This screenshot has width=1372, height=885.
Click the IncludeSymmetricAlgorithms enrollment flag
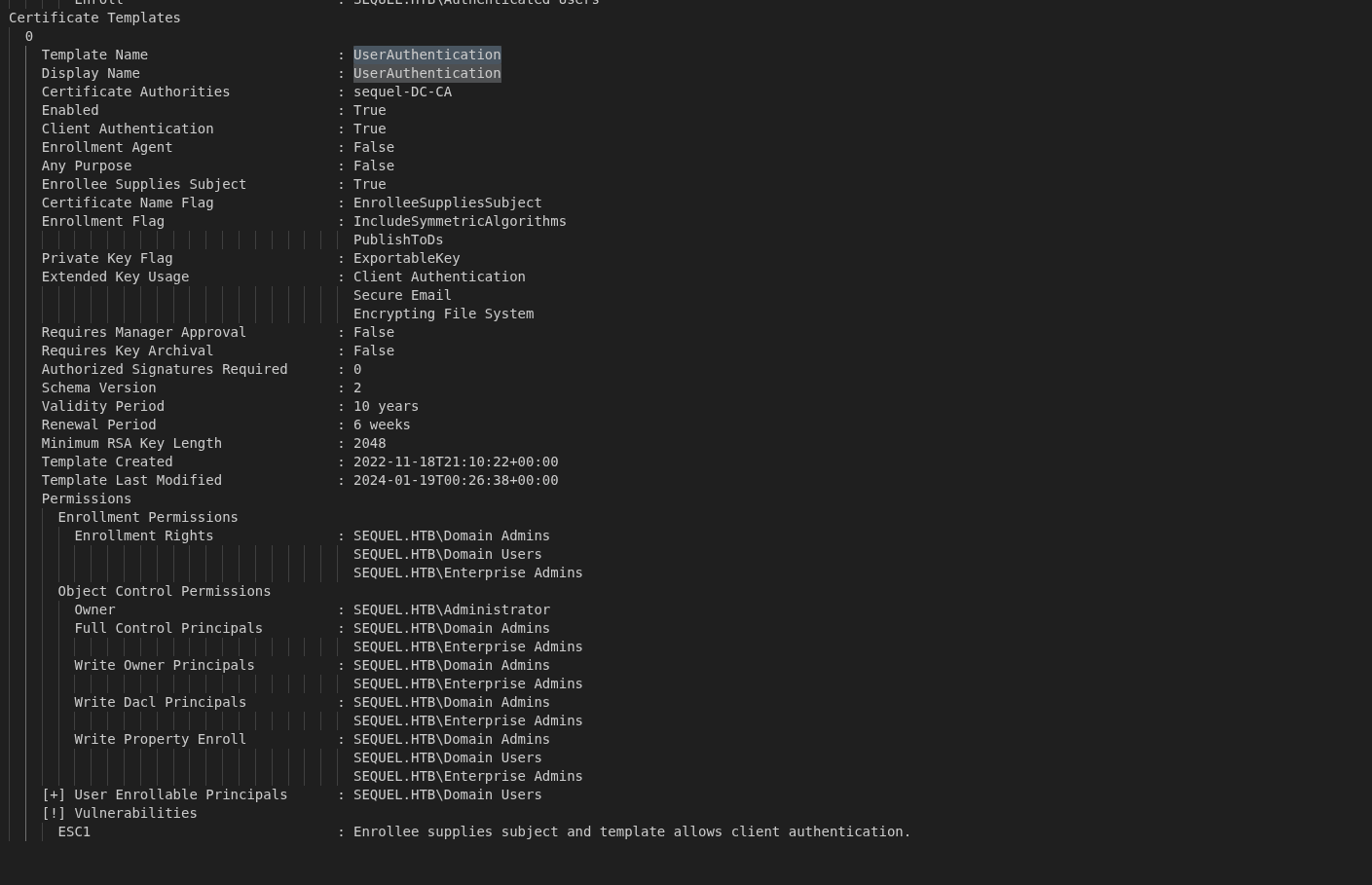pos(460,221)
